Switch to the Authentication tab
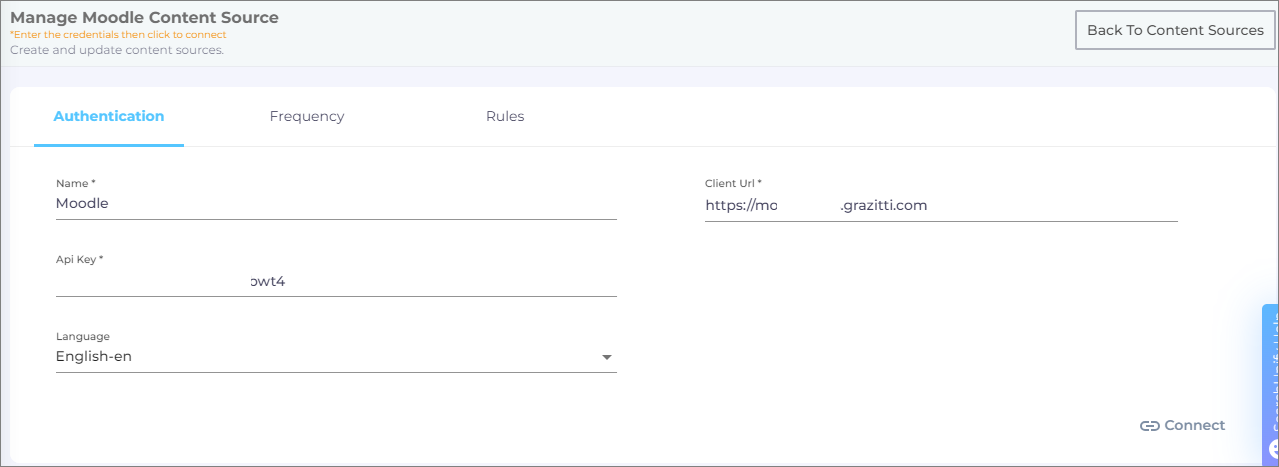This screenshot has height=467, width=1279. point(108,116)
